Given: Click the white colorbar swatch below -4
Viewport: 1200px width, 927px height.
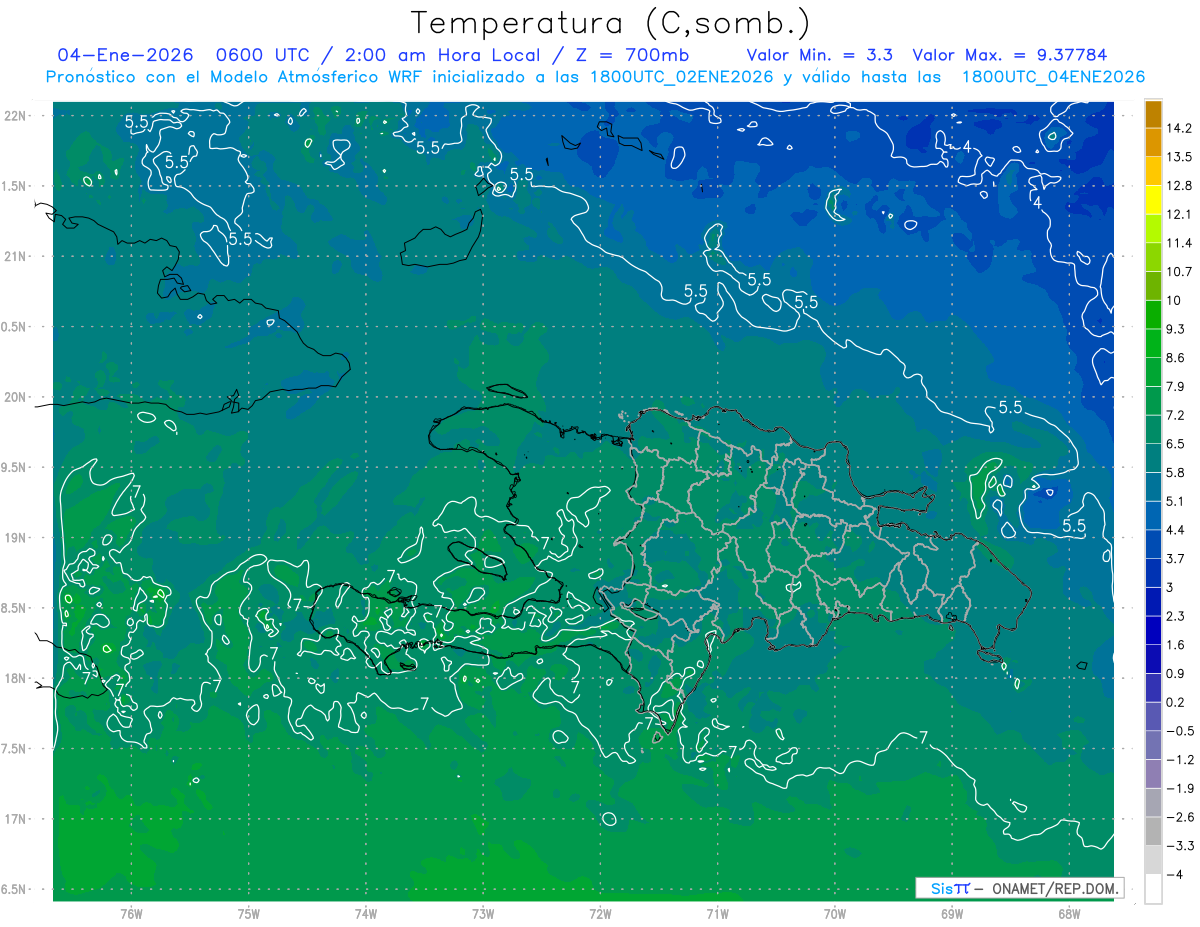Looking at the screenshot, I should 1153,888.
